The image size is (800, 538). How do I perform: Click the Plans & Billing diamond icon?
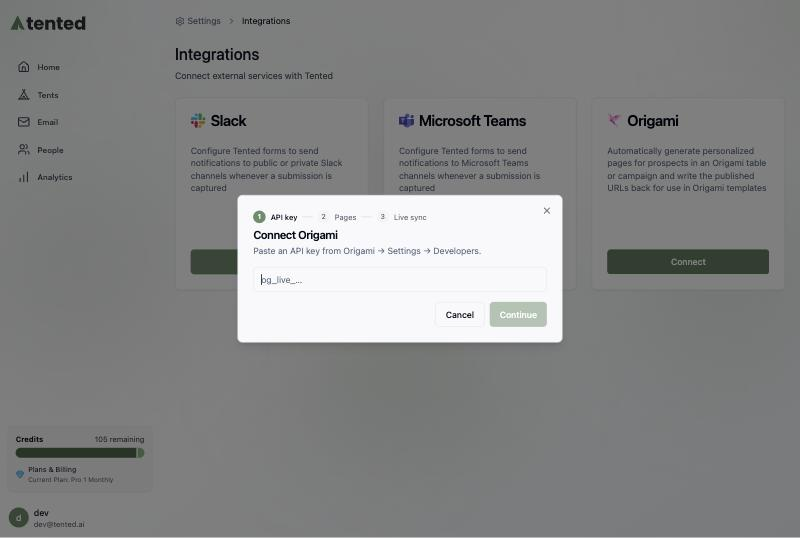pyautogui.click(x=20, y=474)
